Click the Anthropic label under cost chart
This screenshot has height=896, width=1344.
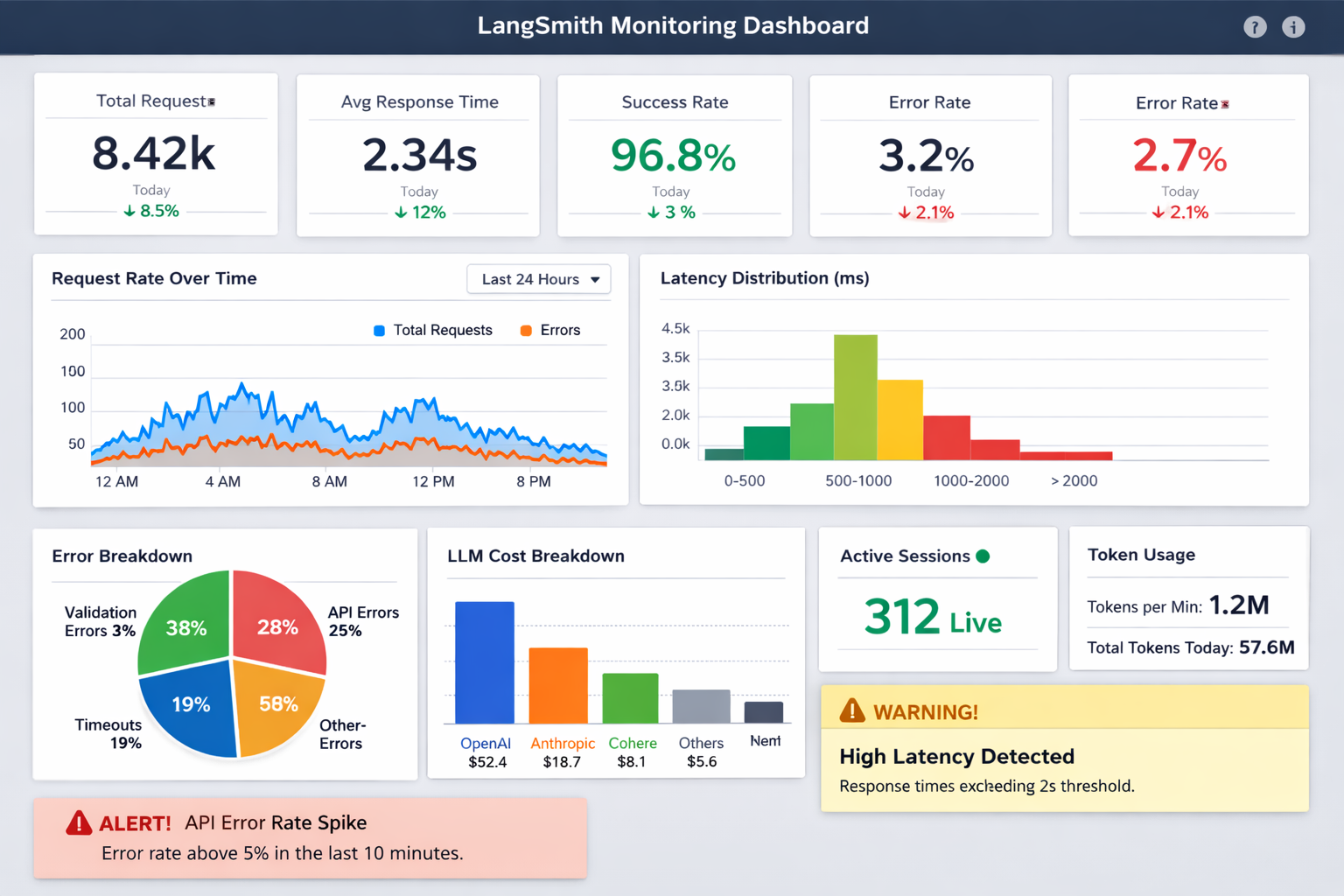(562, 743)
